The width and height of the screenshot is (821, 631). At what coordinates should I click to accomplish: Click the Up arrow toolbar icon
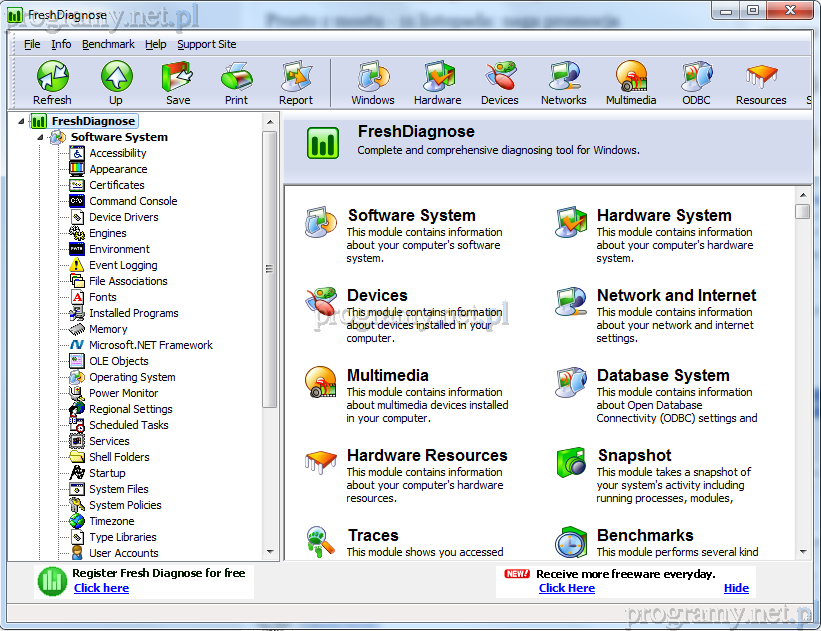[x=116, y=77]
